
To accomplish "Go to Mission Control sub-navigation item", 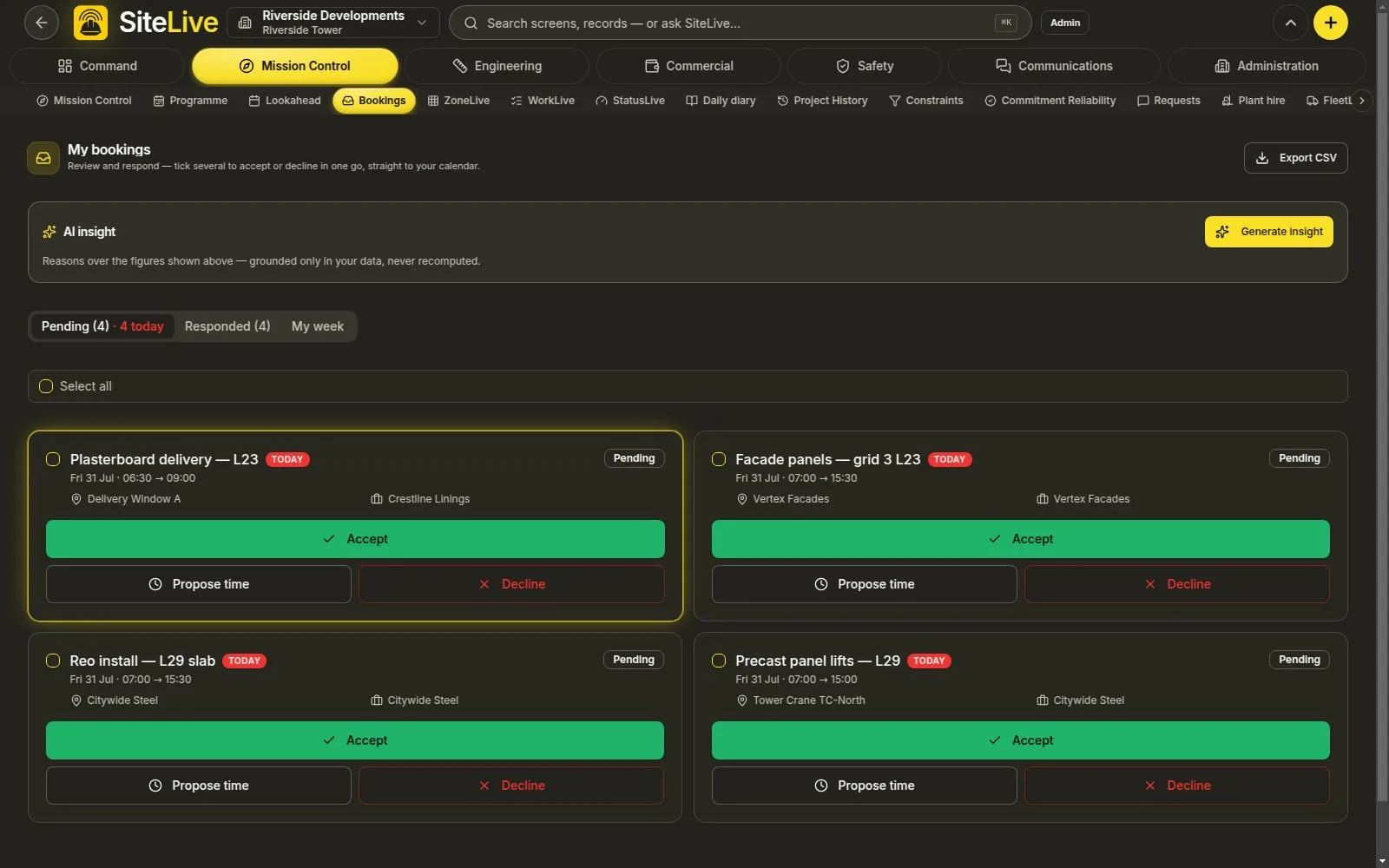I will coord(84,101).
